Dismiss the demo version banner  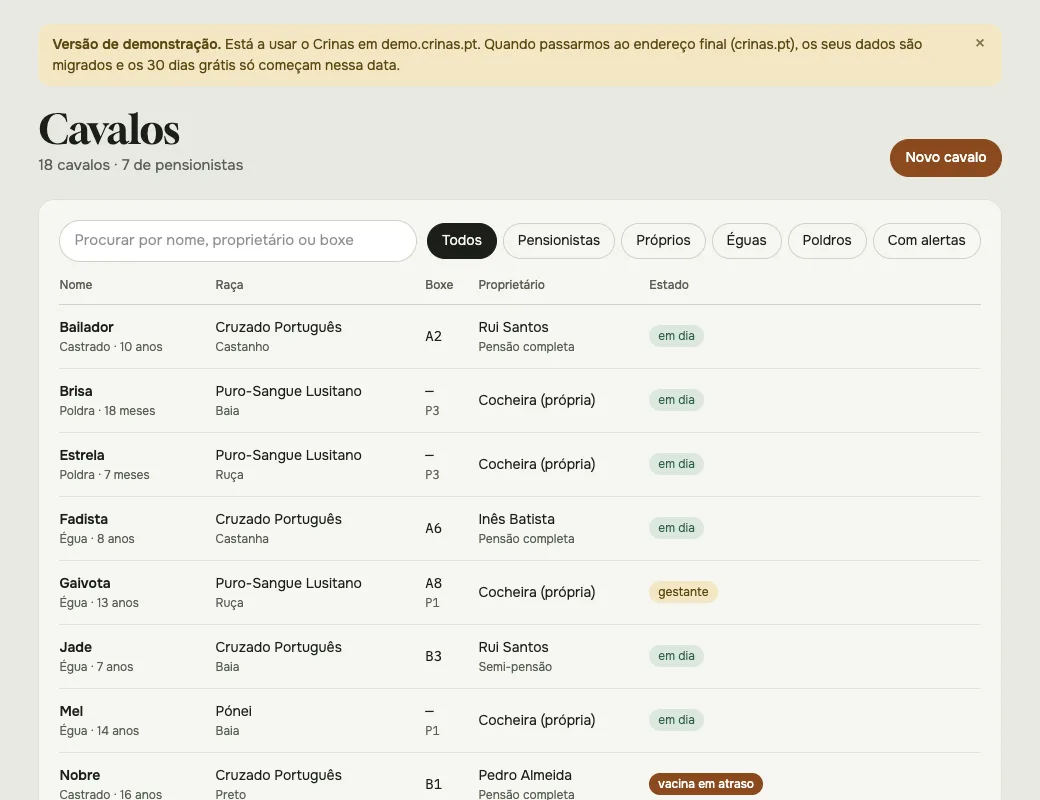[980, 43]
